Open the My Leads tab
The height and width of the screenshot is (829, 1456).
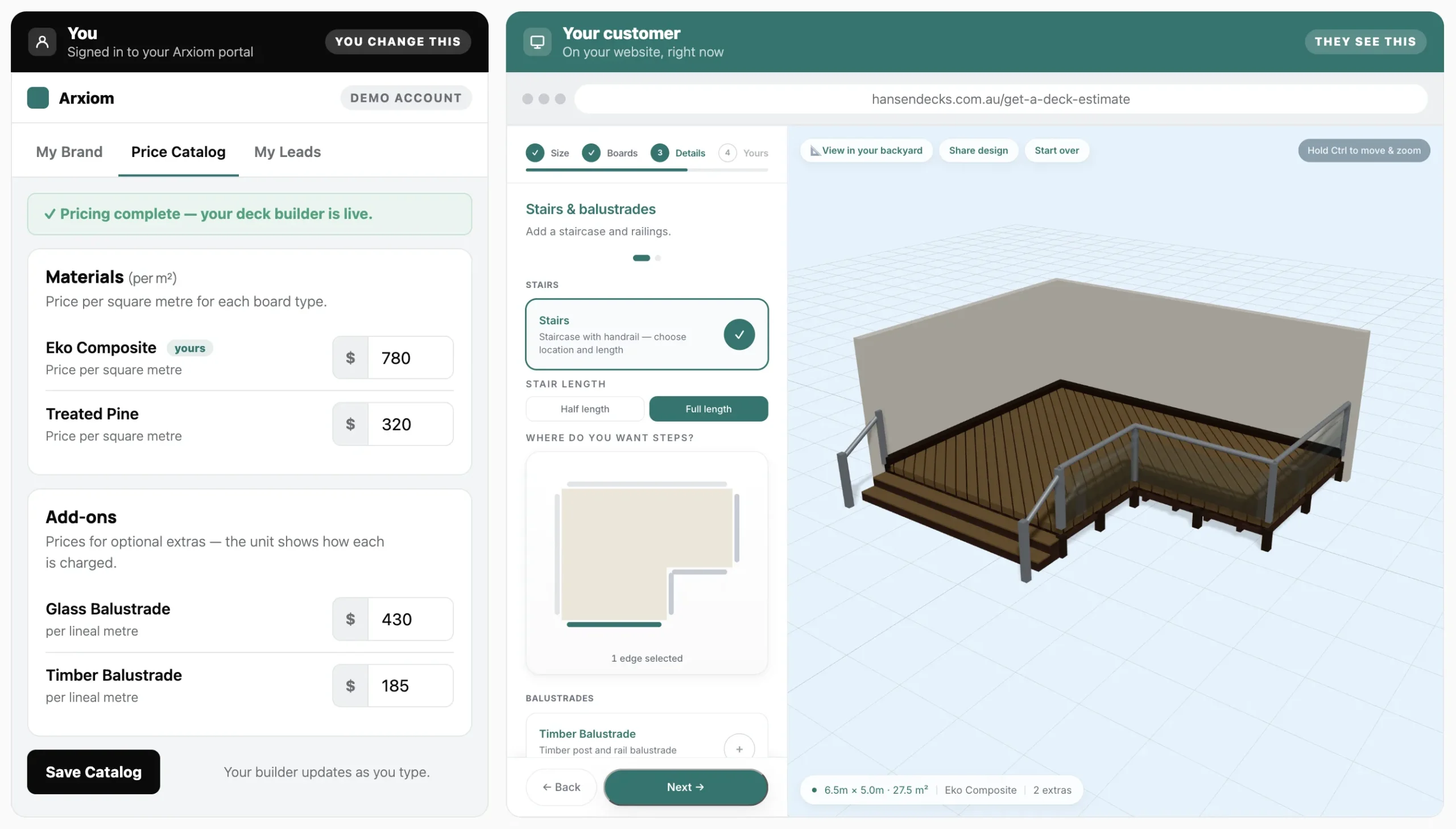click(287, 151)
